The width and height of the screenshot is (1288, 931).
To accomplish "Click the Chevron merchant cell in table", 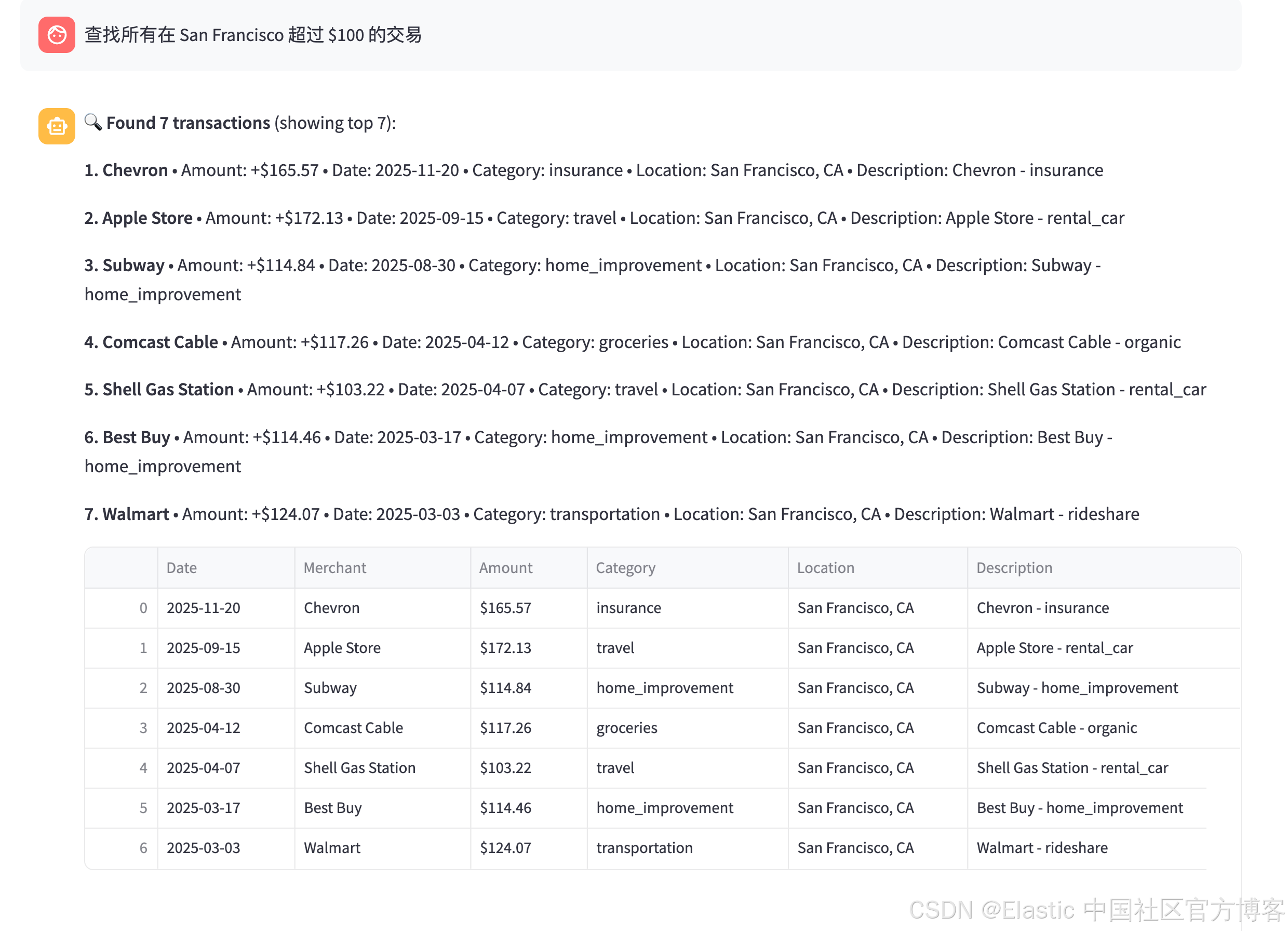I will [383, 608].
